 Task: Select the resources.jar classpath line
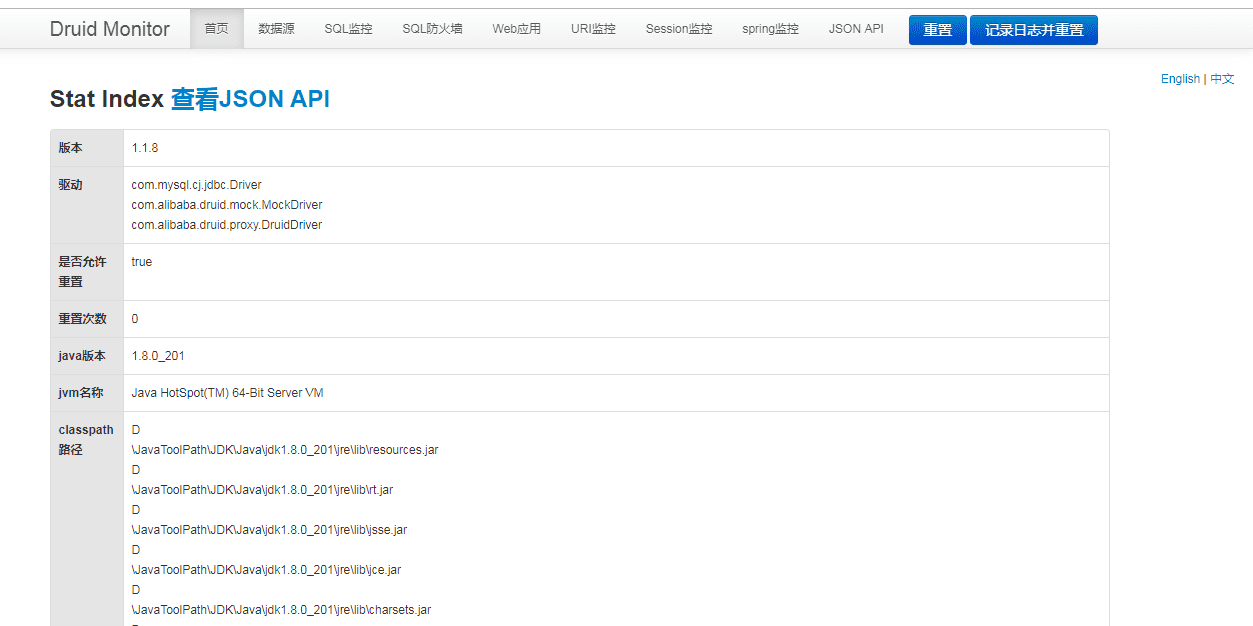[285, 450]
